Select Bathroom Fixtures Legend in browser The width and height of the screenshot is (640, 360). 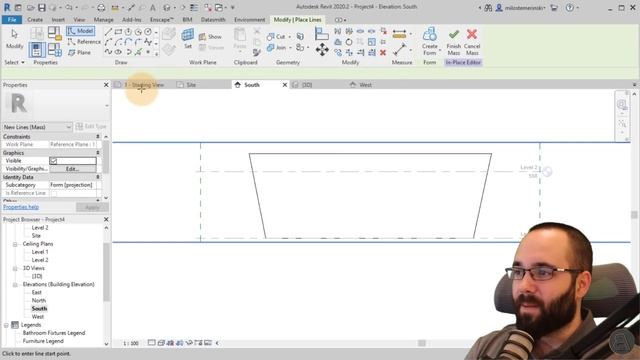click(x=53, y=333)
